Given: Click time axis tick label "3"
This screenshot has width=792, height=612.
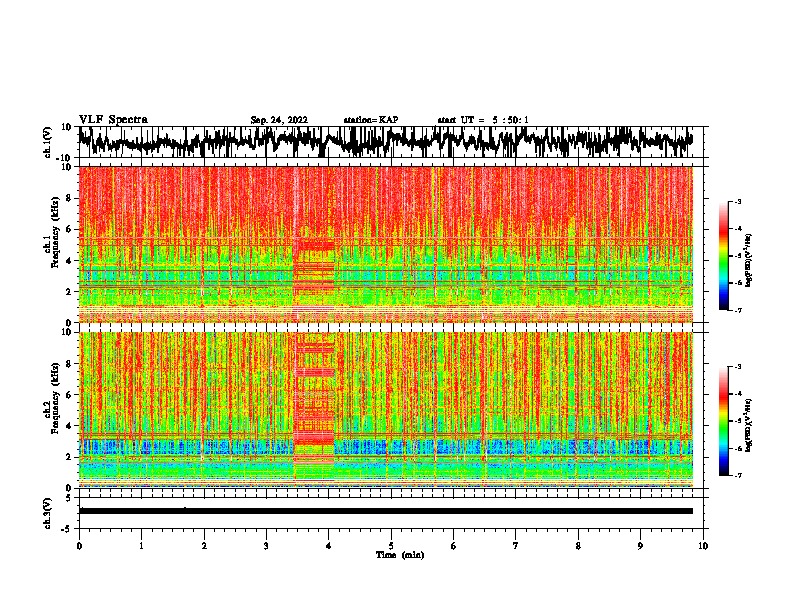Looking at the screenshot, I should tap(266, 546).
